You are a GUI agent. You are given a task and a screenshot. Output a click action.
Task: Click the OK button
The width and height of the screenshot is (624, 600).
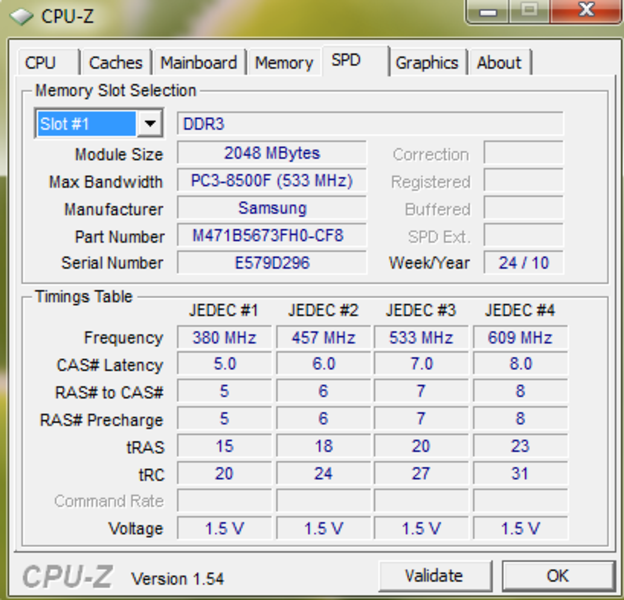point(558,576)
